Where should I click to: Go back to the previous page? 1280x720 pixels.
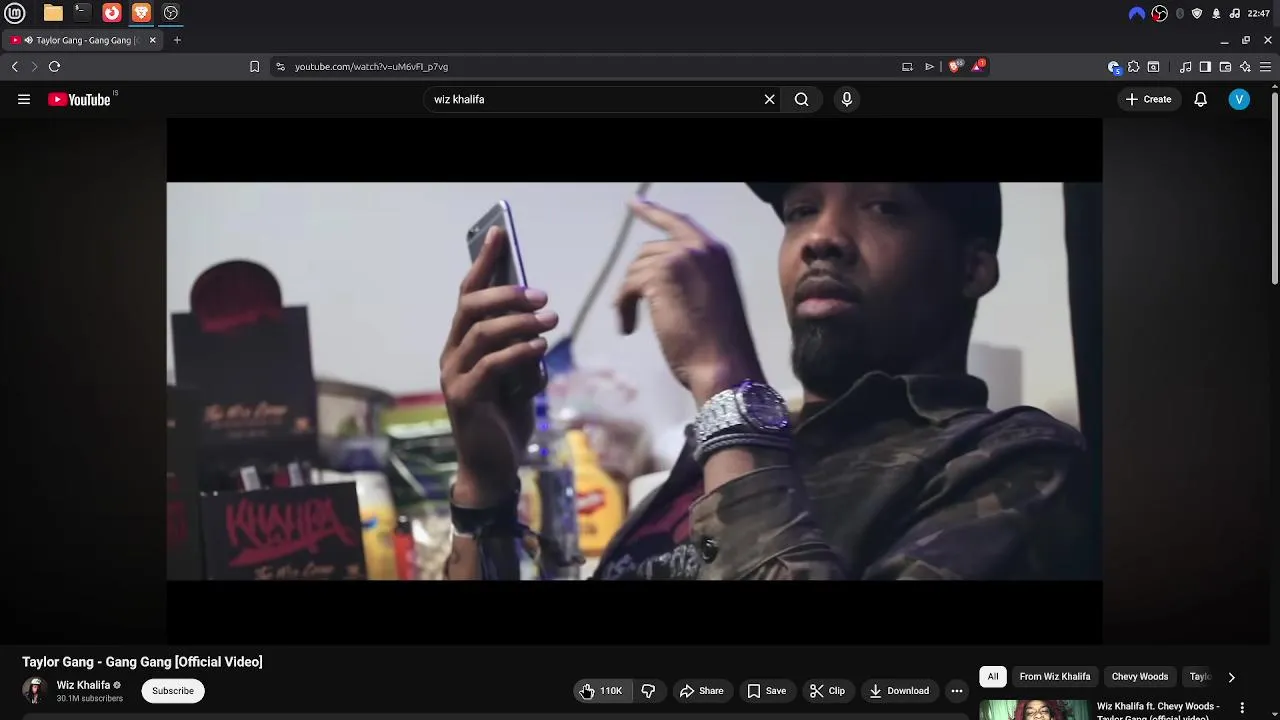coord(15,66)
